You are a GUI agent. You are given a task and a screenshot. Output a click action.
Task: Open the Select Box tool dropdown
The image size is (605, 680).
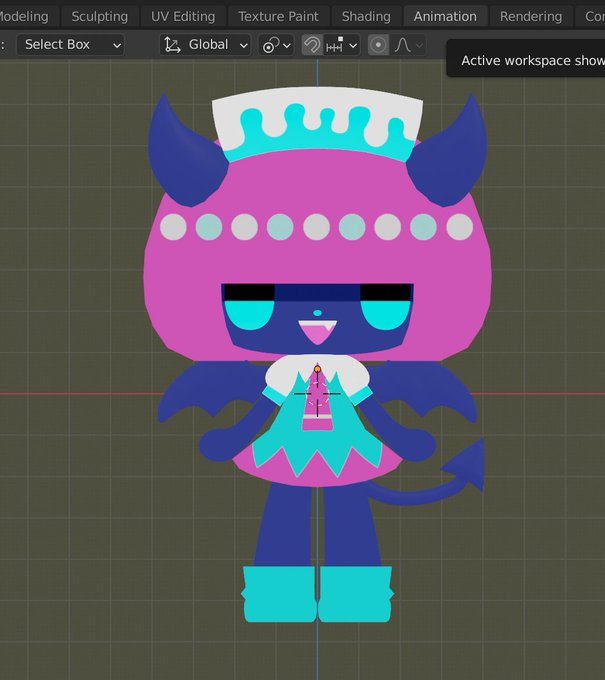(x=71, y=45)
